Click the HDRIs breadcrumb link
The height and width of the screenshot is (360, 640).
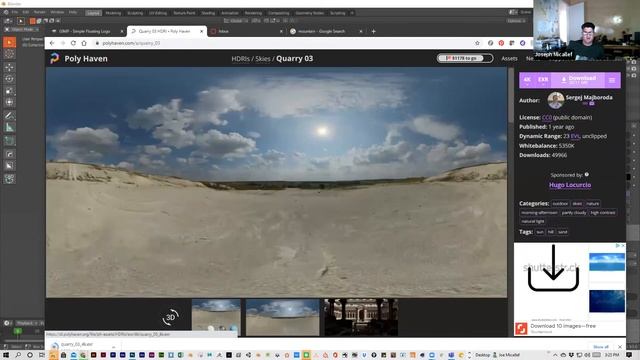point(240,59)
